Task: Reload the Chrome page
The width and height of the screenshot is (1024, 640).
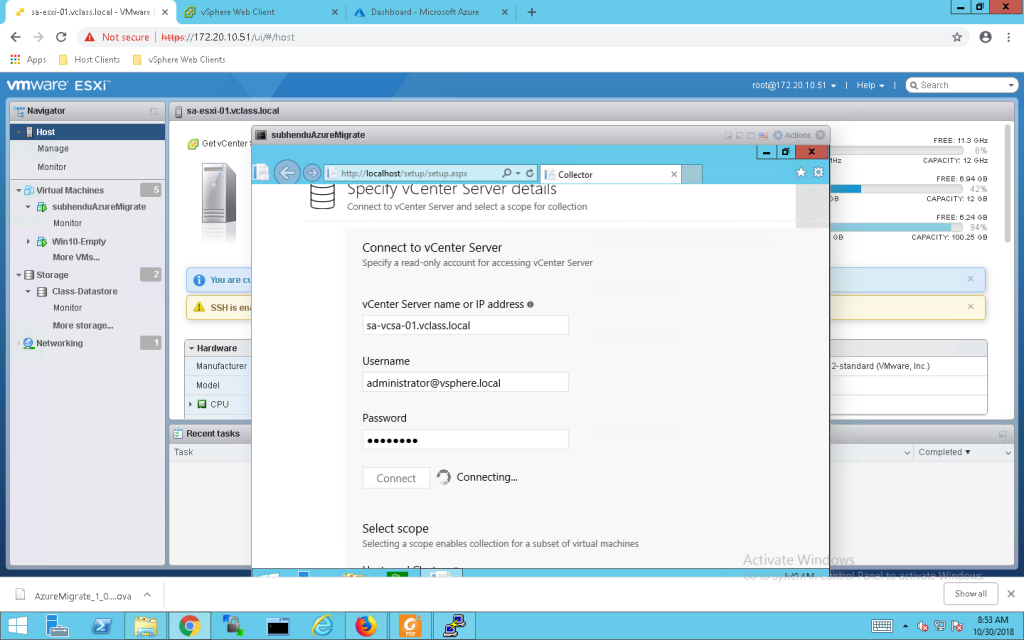Action: 61,37
